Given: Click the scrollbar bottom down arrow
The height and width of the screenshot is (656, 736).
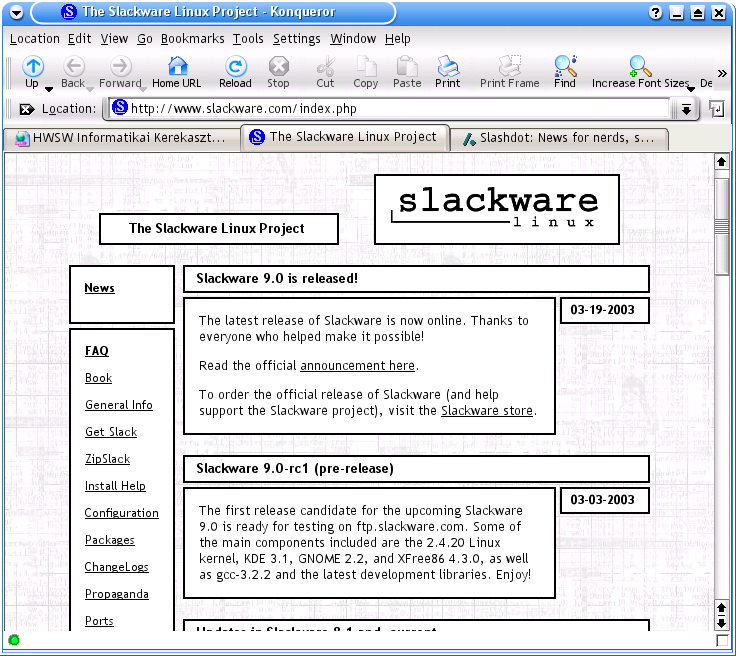Looking at the screenshot, I should [721, 623].
